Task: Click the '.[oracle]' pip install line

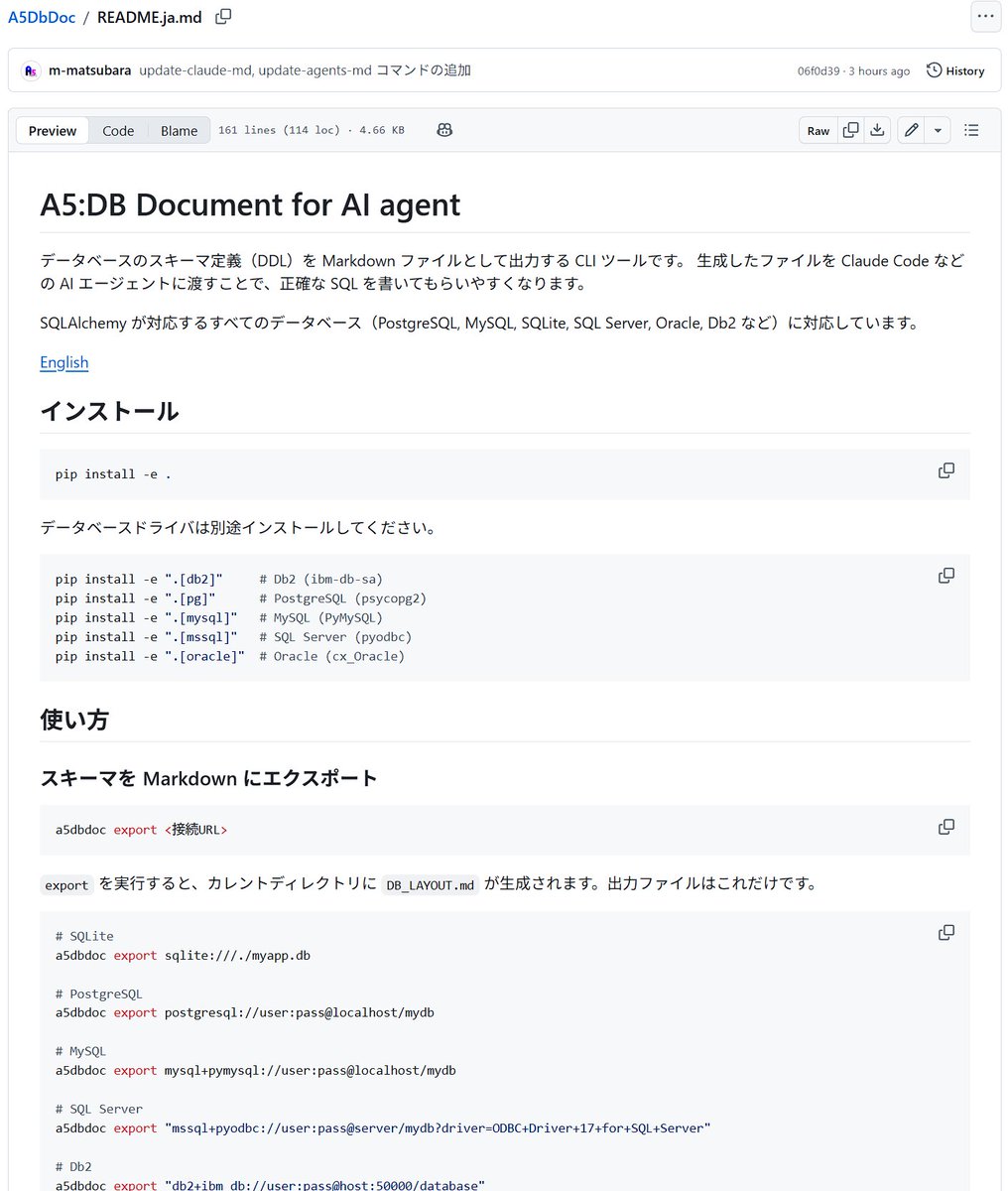Action: point(230,656)
